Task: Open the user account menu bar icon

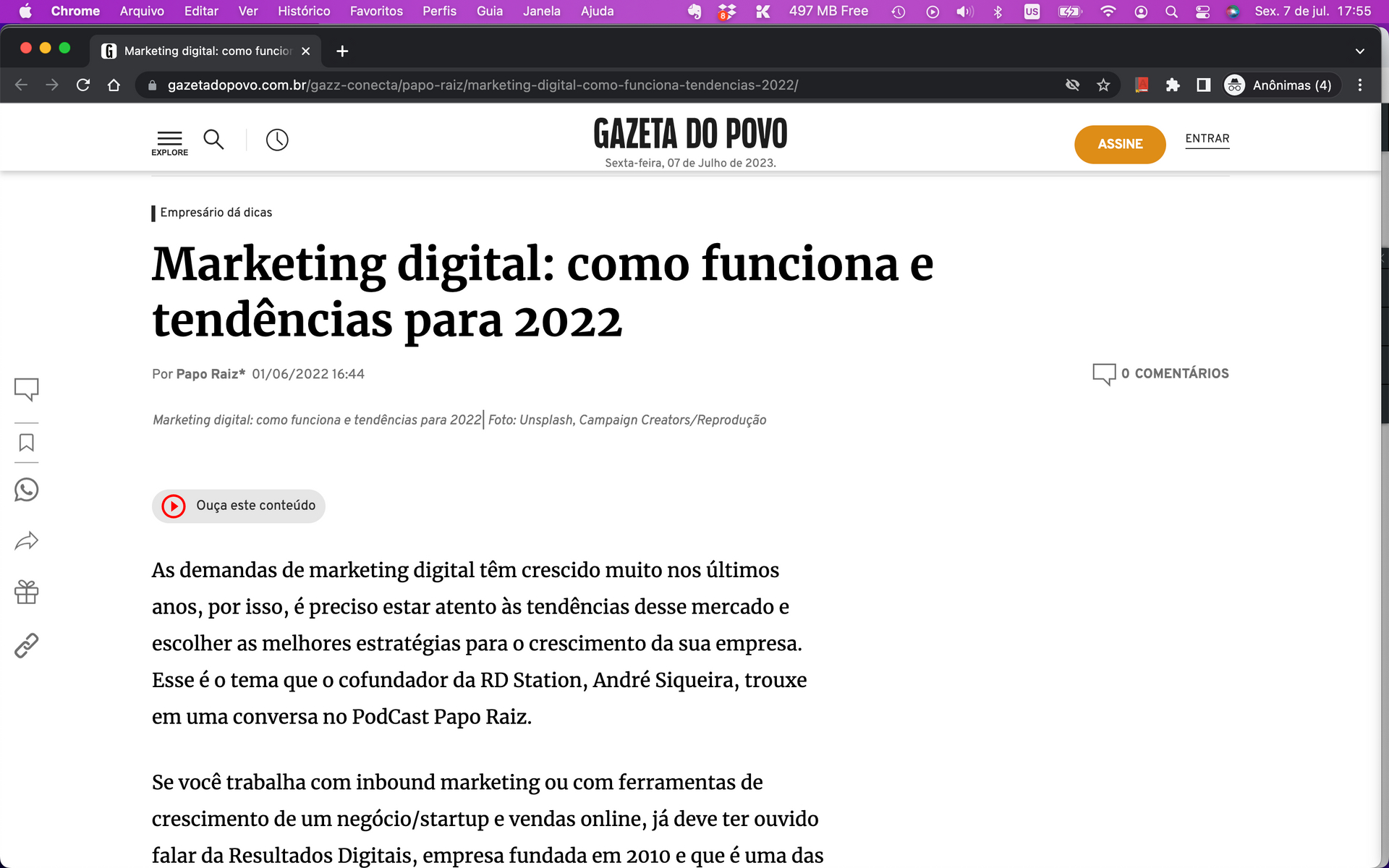Action: (x=1141, y=11)
